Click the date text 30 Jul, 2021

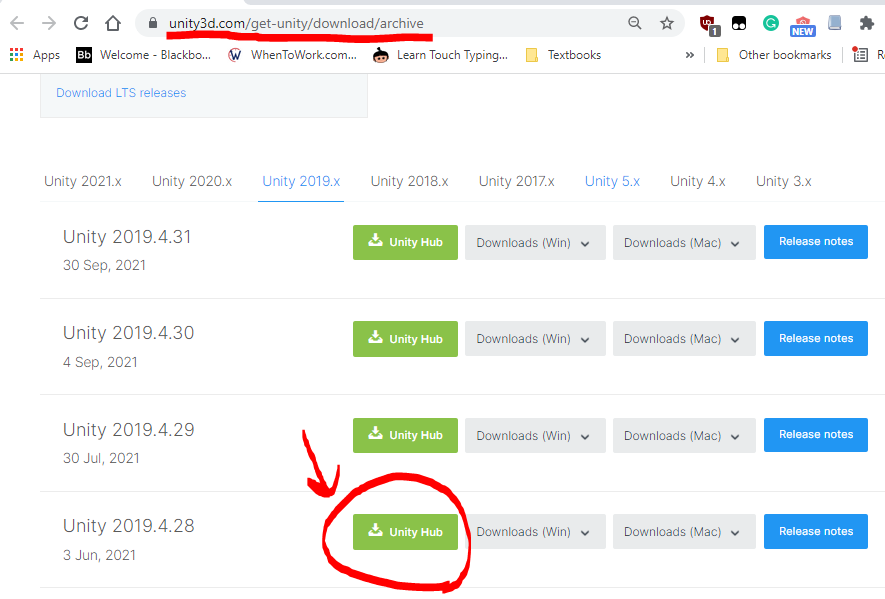click(x=101, y=458)
